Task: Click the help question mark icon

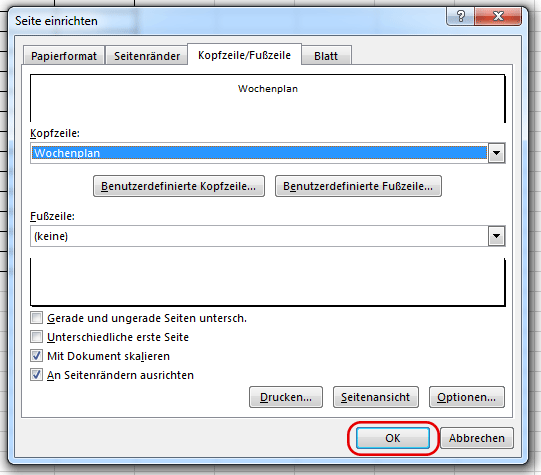Action: [x=460, y=16]
